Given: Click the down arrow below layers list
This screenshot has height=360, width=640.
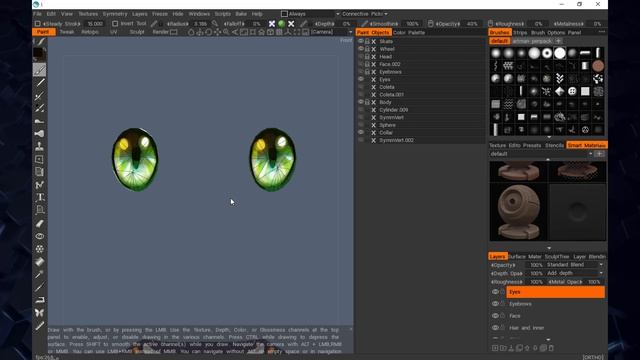Looking at the screenshot, I should click(x=548, y=340).
